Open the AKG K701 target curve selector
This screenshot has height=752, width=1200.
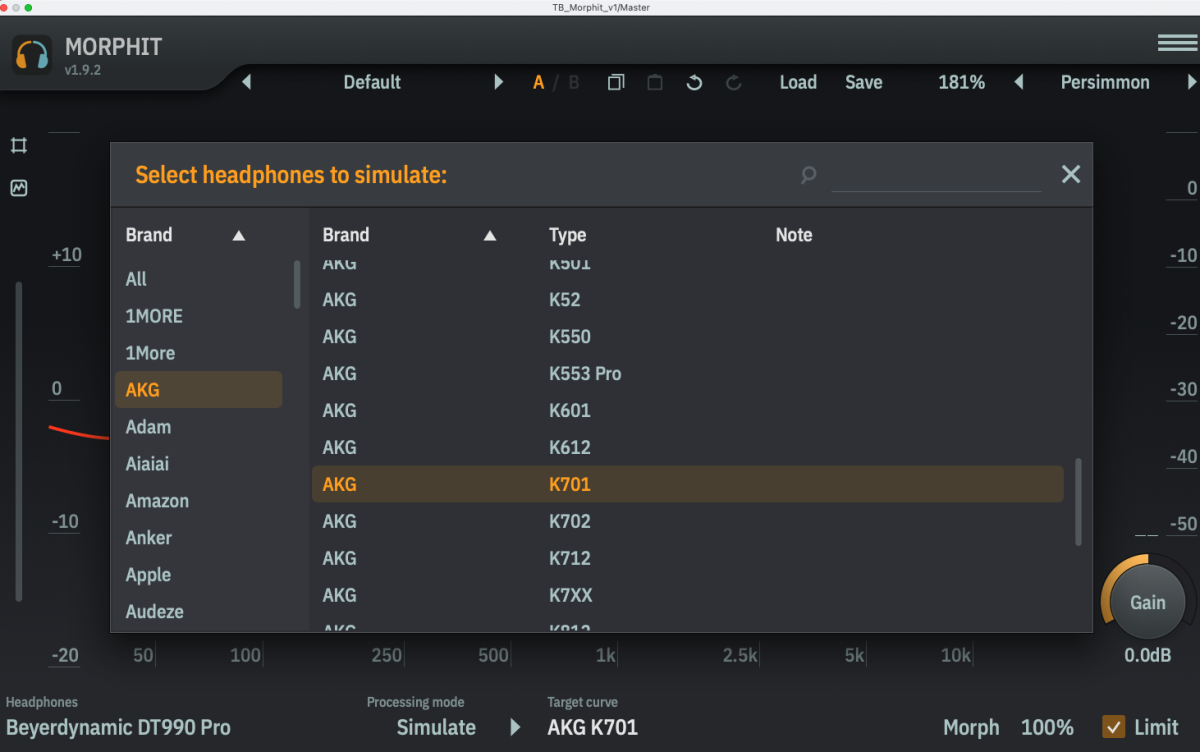click(592, 728)
